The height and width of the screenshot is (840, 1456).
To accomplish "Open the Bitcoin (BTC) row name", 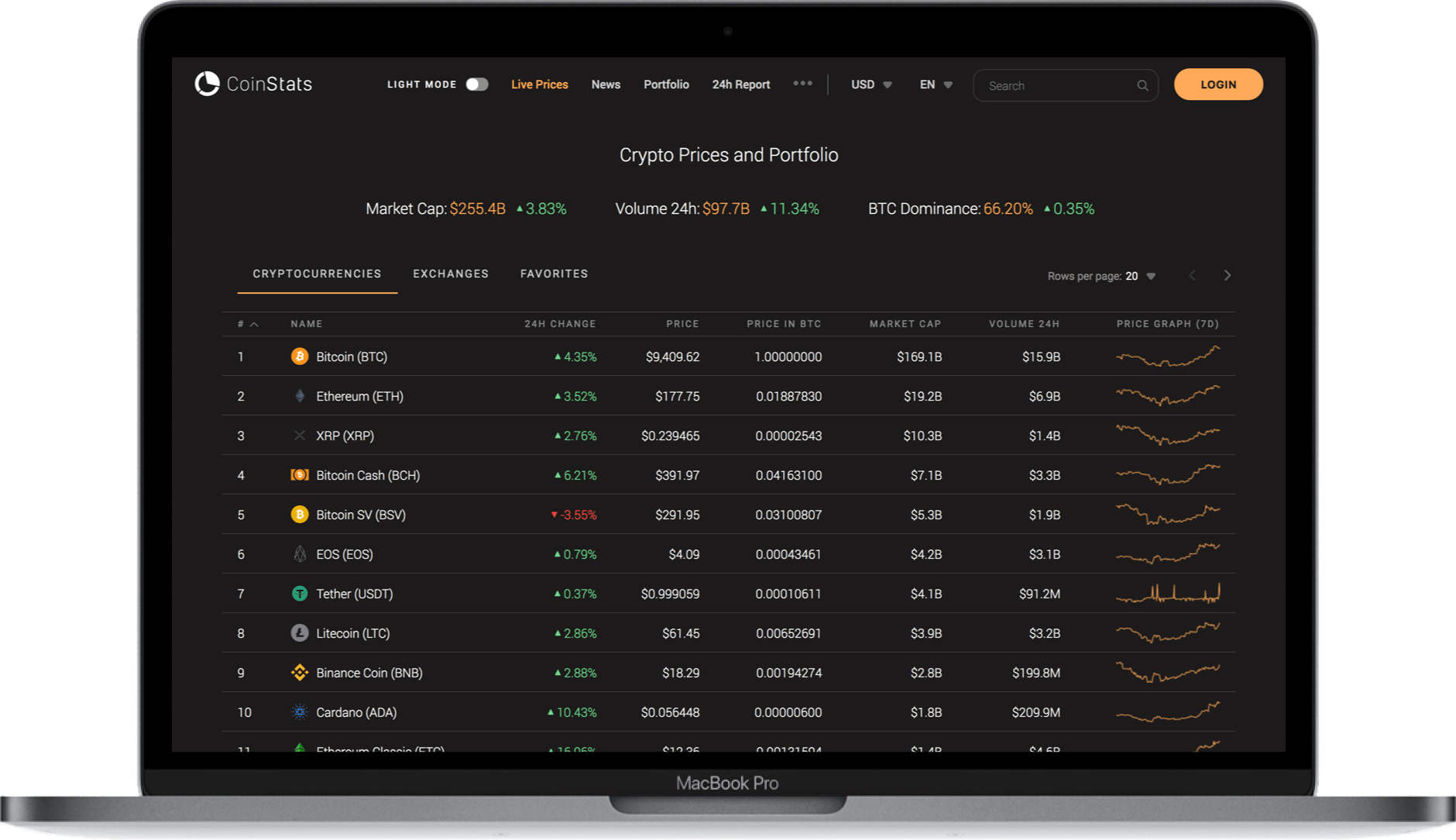I will (352, 356).
